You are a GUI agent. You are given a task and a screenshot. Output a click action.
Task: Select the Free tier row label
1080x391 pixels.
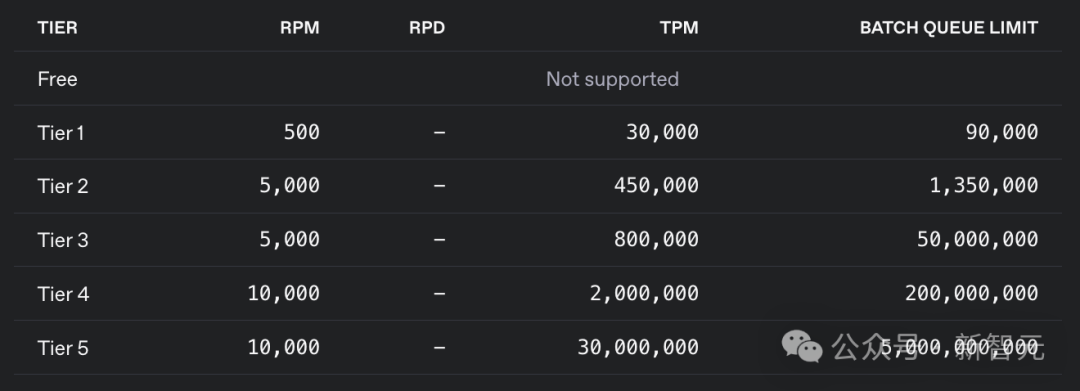57,79
